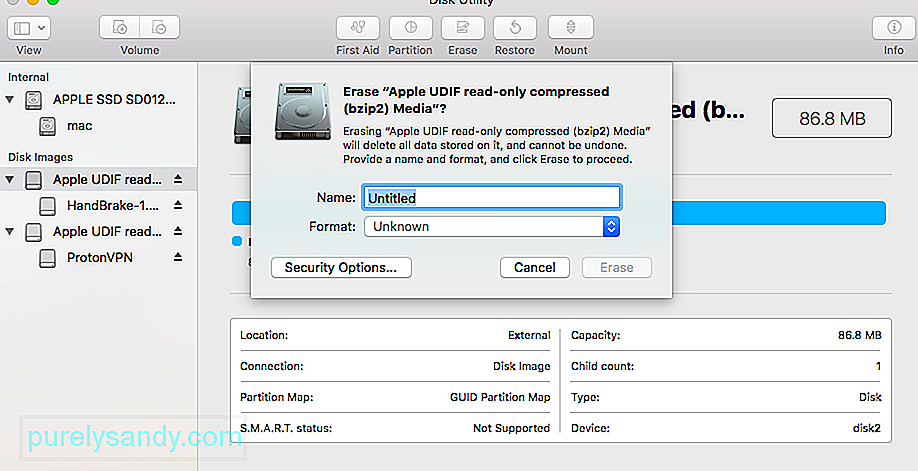The width and height of the screenshot is (918, 471).
Task: Eject the ProtonVPN volume
Action: coord(178,257)
